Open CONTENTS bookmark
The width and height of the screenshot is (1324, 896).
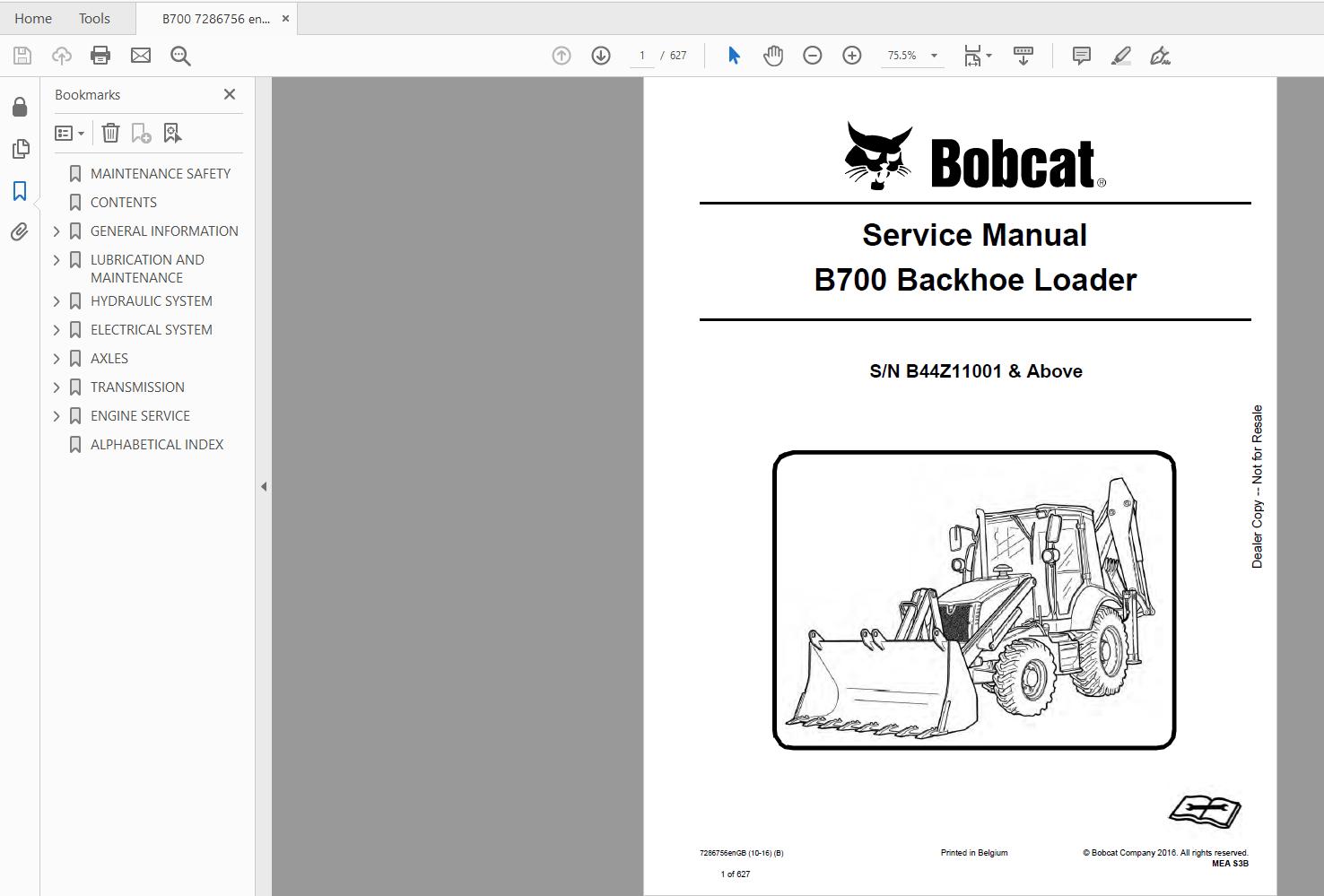tap(124, 203)
